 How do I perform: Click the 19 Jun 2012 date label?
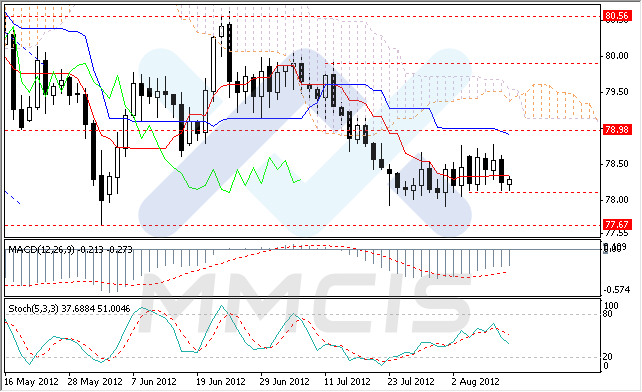(x=221, y=382)
